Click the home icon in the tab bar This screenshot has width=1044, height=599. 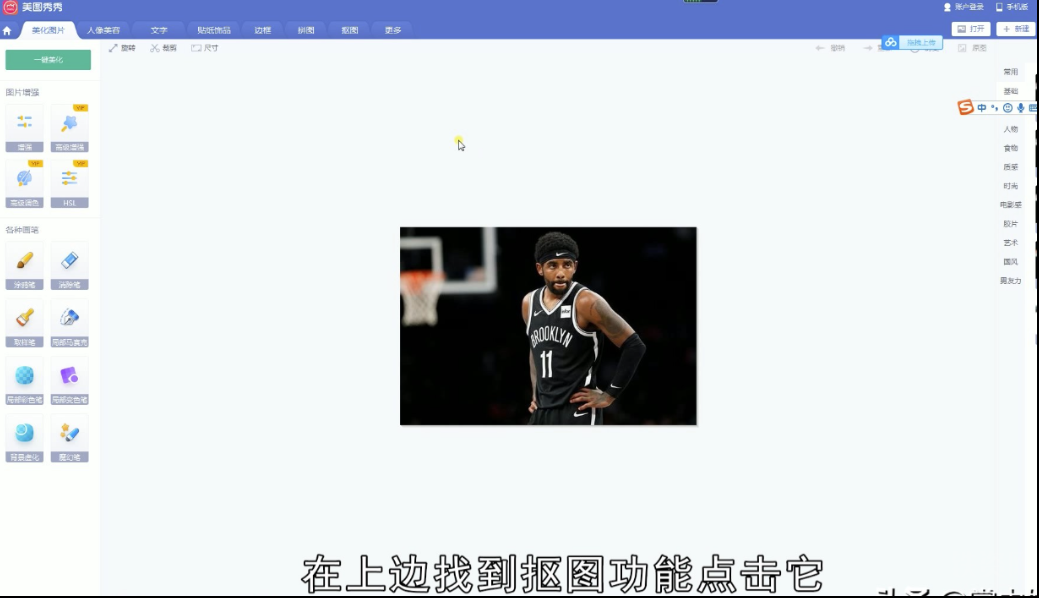pyautogui.click(x=8, y=30)
